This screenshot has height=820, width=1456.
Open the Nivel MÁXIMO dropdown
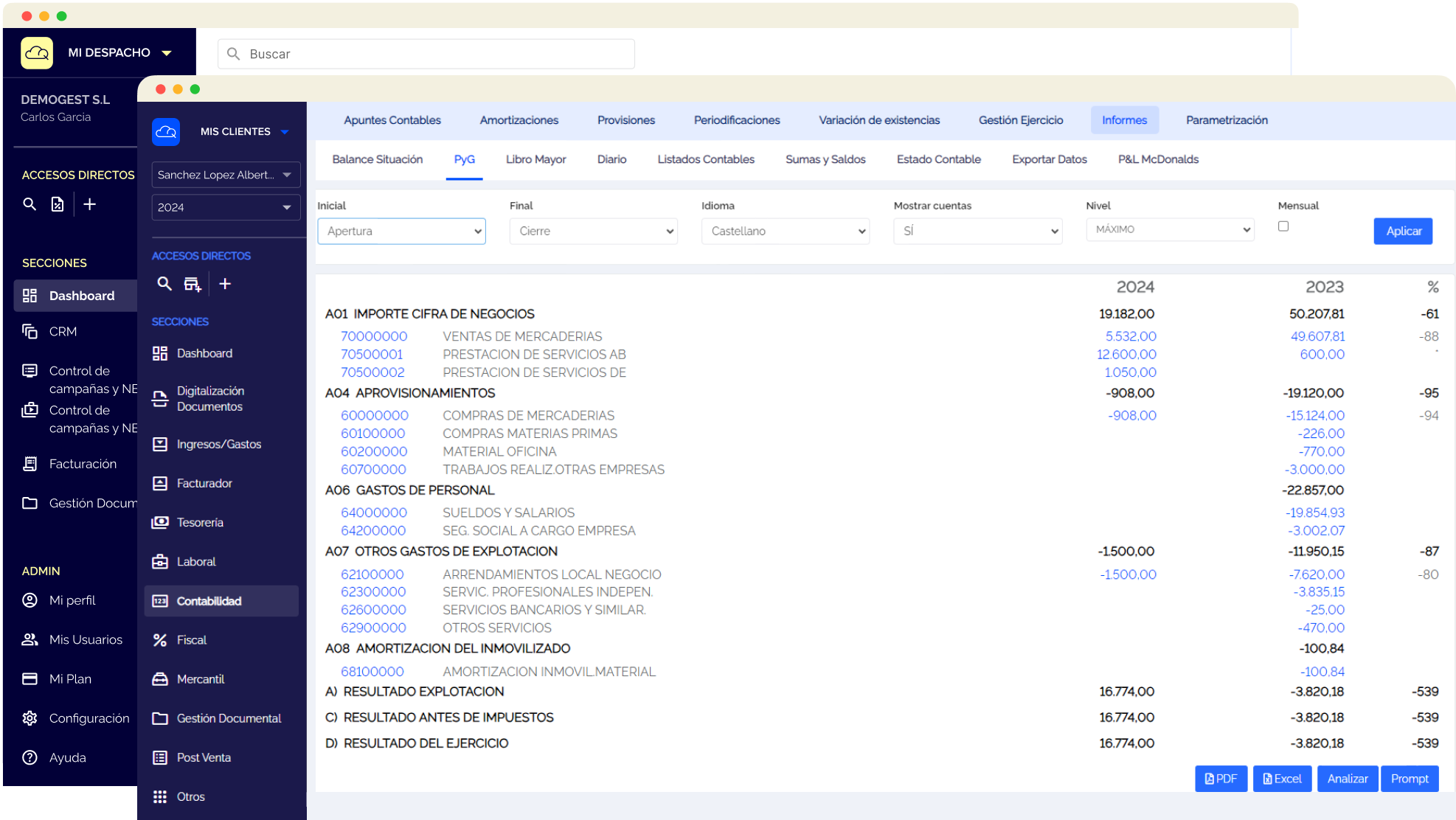[1170, 229]
